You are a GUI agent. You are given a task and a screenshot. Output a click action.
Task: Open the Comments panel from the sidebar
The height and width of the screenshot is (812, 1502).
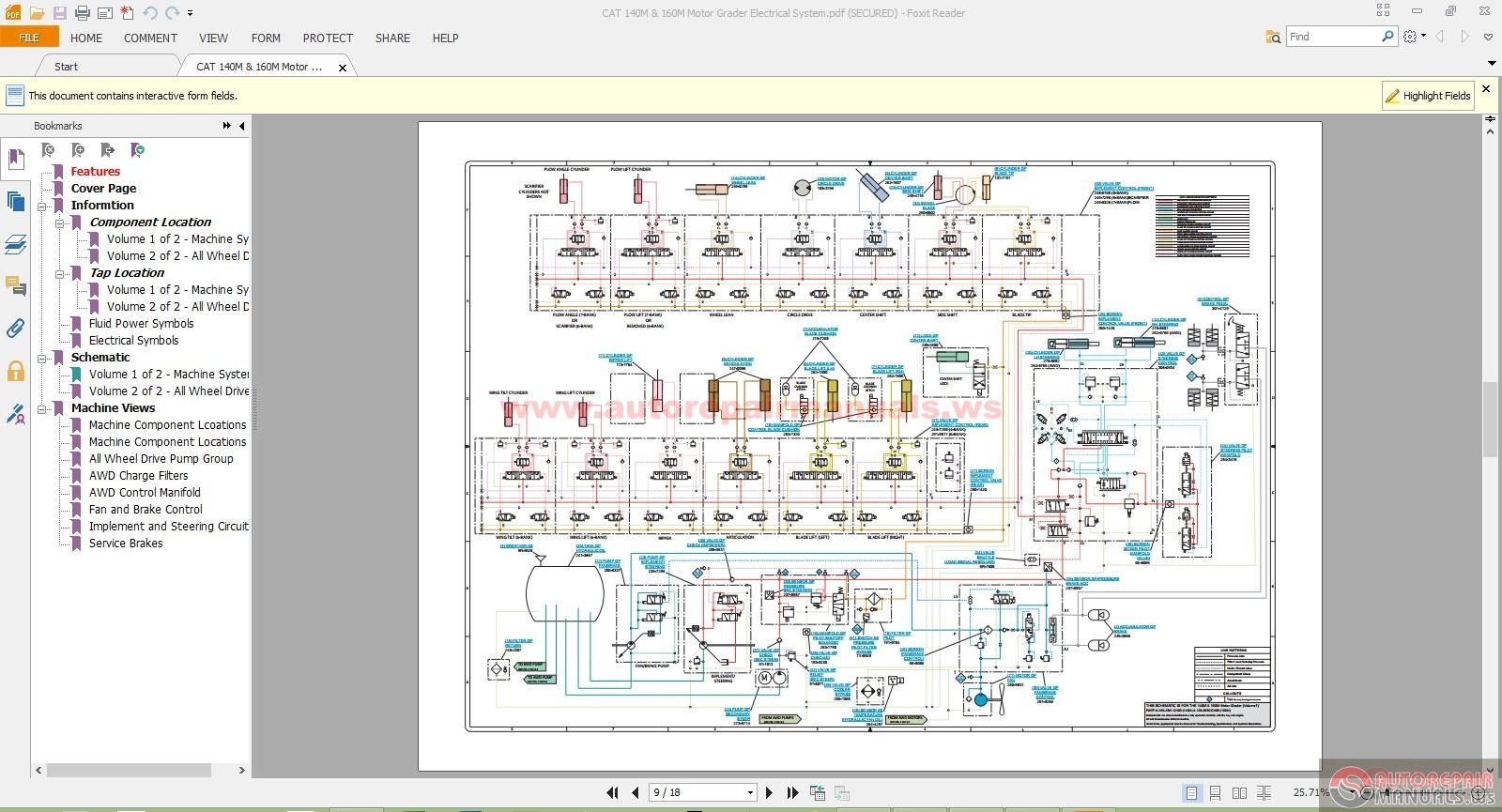(x=16, y=285)
